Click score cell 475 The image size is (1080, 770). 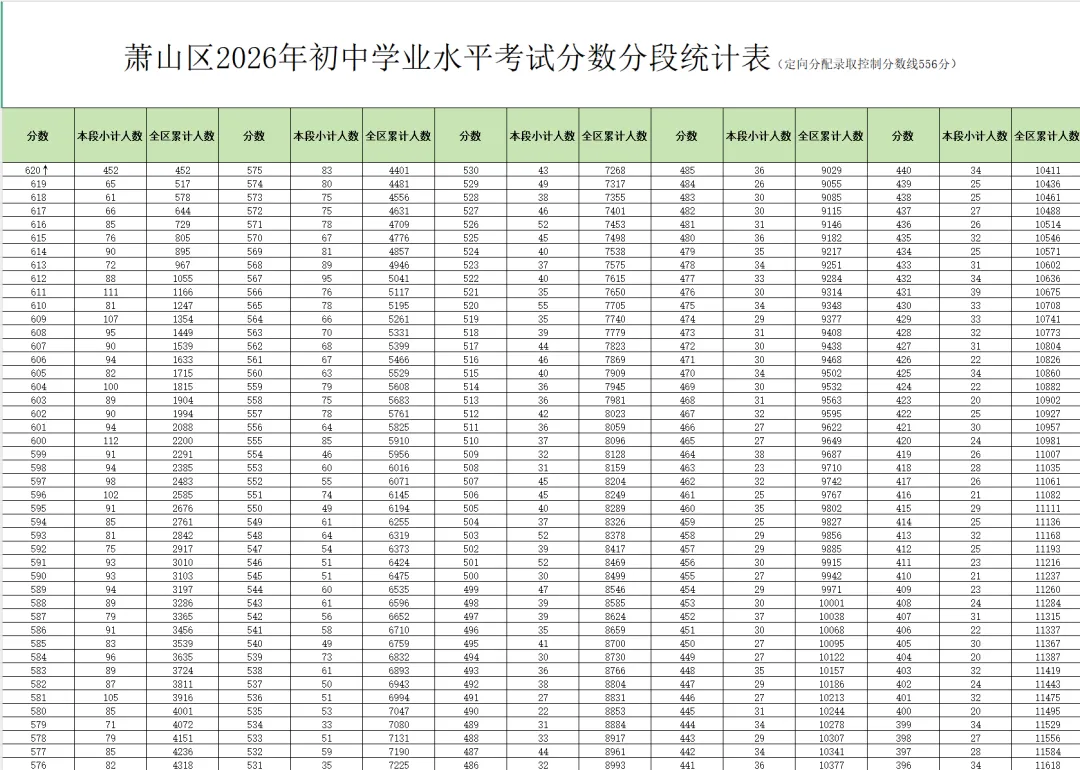[687, 305]
